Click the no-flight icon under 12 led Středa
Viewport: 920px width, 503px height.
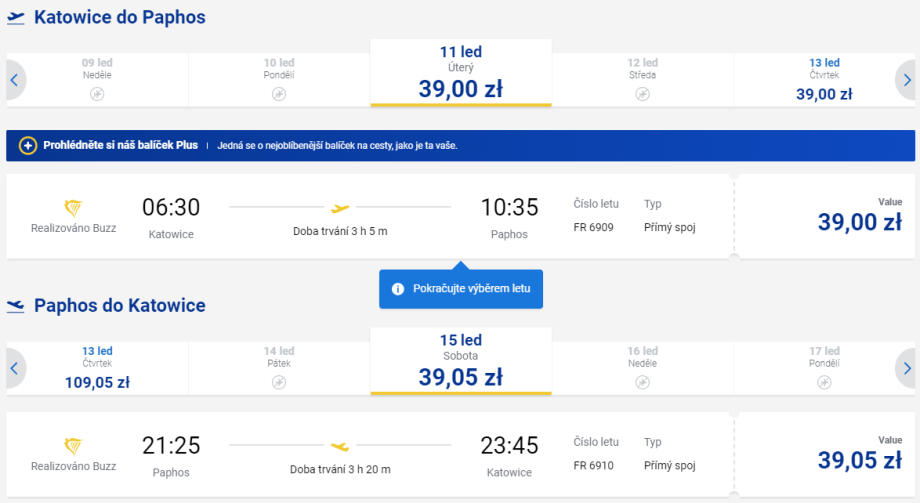tap(643, 94)
